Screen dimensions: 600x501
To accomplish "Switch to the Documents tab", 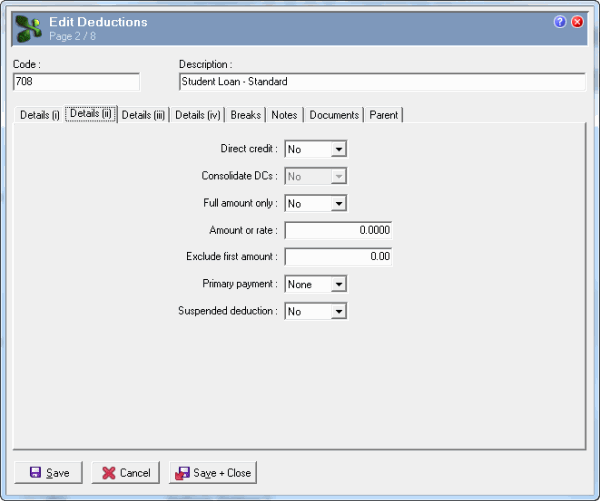I will pyautogui.click(x=334, y=115).
